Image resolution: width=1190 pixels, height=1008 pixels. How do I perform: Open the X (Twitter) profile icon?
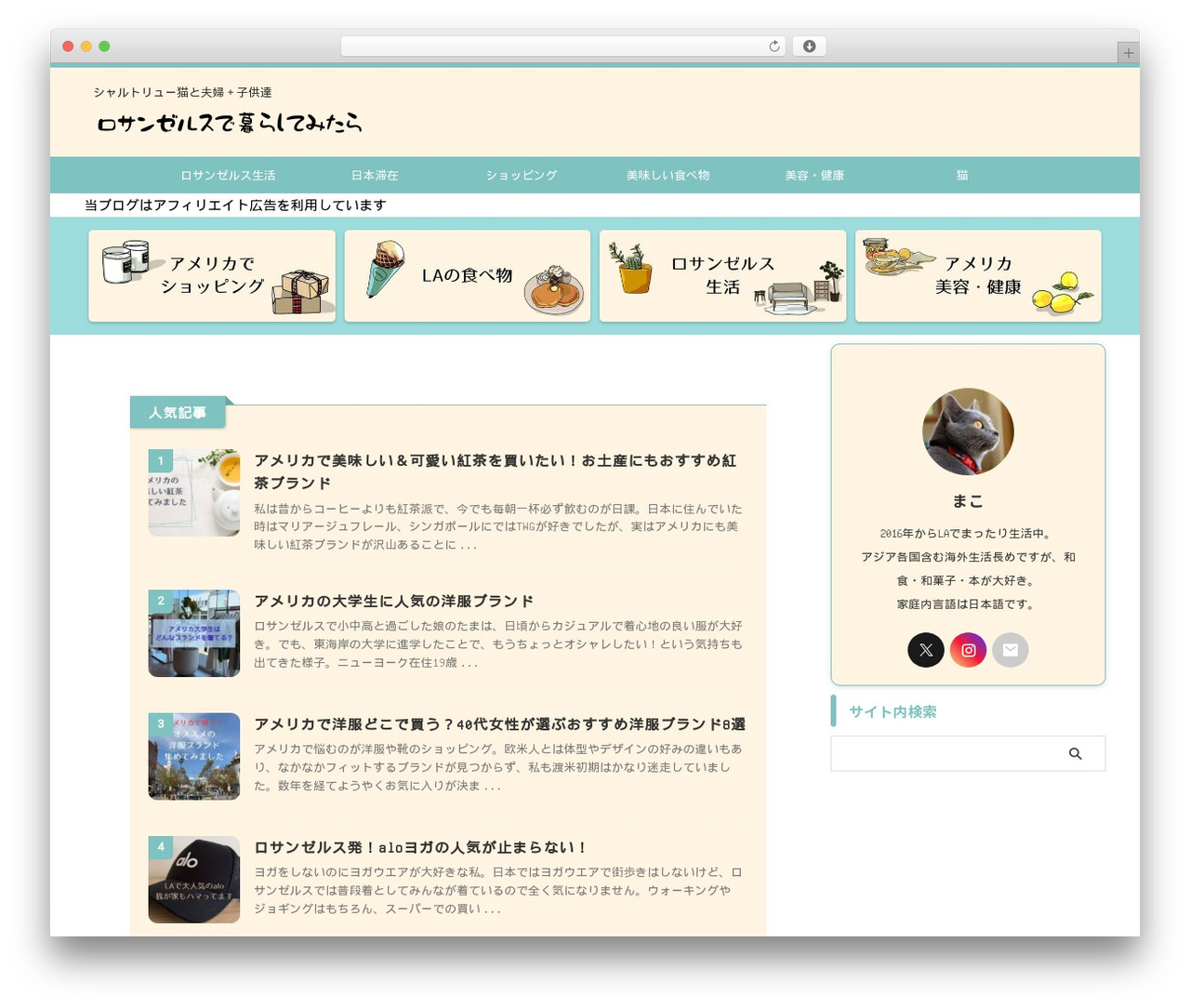coord(926,650)
